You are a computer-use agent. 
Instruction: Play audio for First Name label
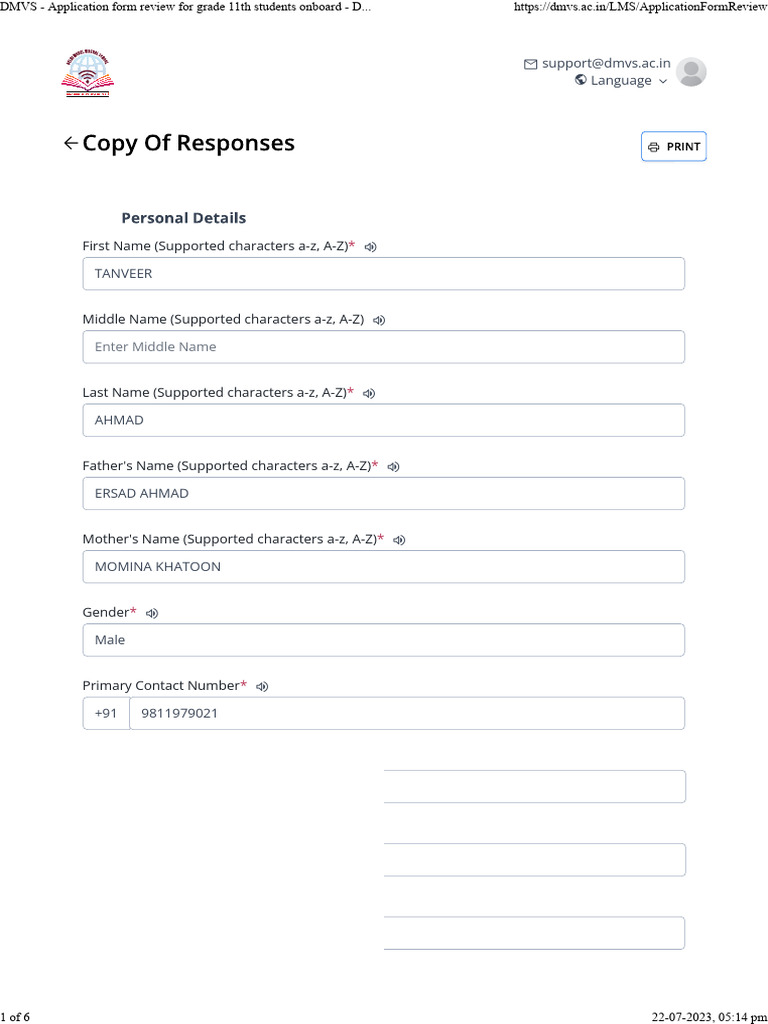370,246
